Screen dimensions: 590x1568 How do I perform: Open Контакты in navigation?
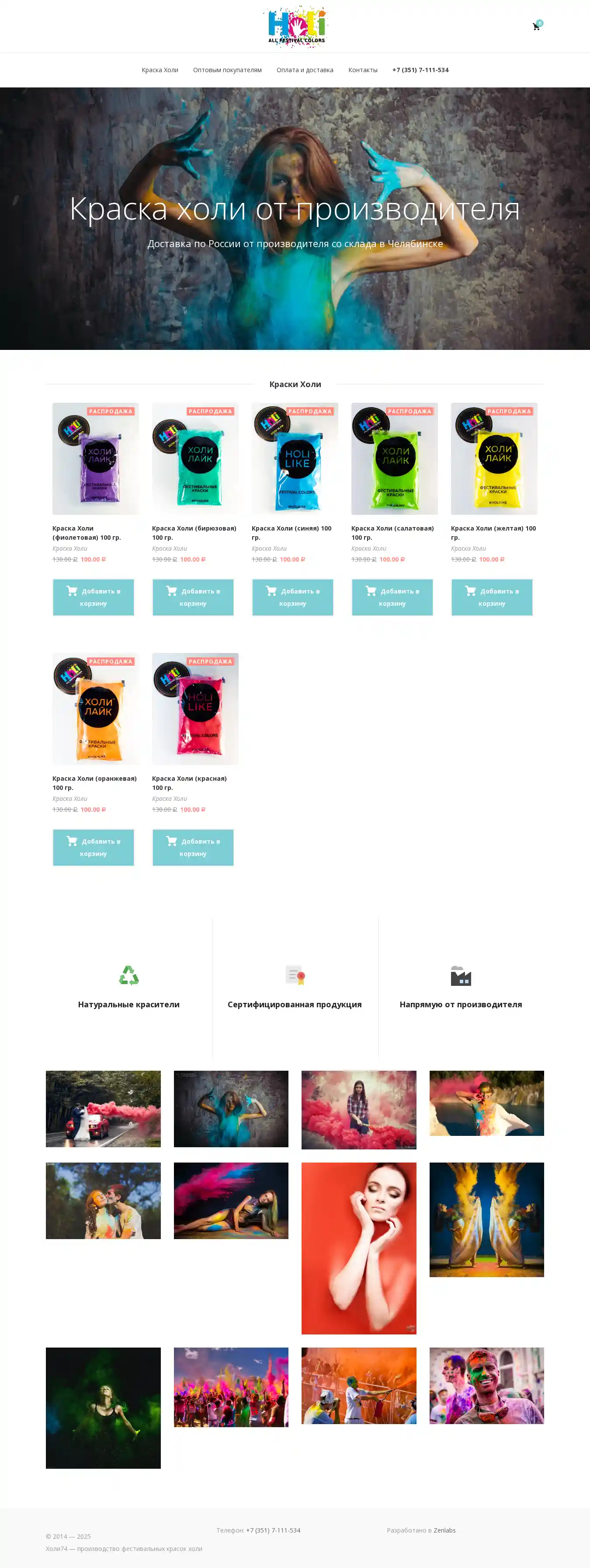click(362, 70)
